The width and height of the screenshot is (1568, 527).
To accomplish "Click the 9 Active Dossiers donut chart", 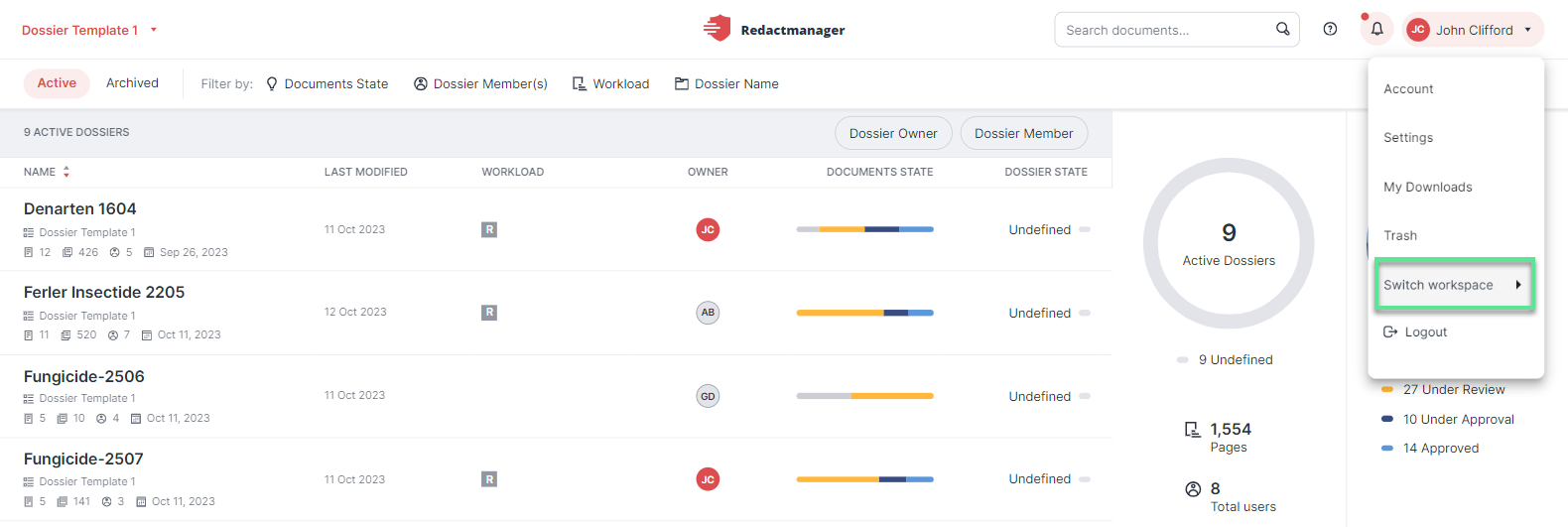I will (x=1229, y=244).
